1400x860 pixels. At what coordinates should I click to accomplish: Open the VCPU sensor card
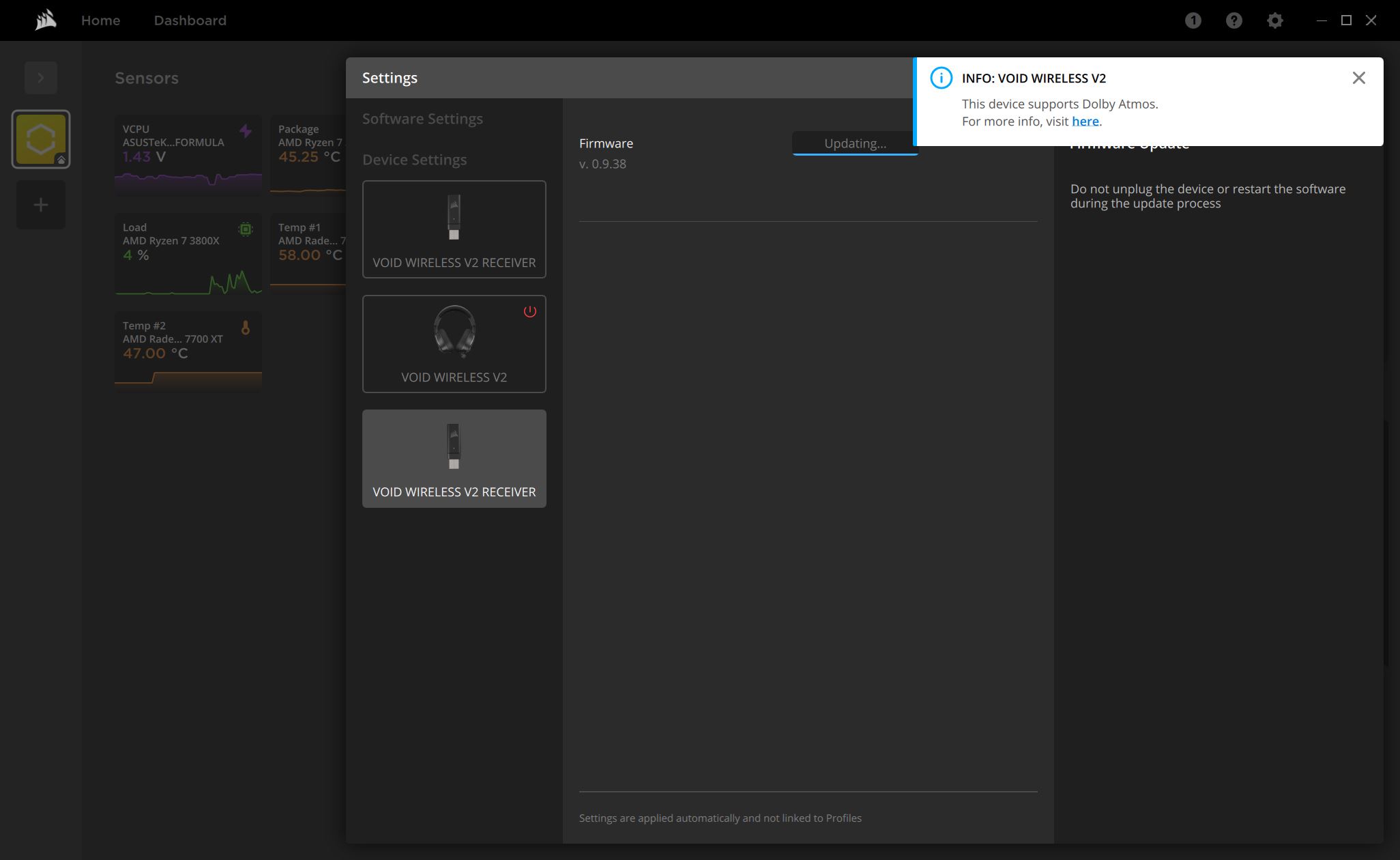click(x=188, y=156)
